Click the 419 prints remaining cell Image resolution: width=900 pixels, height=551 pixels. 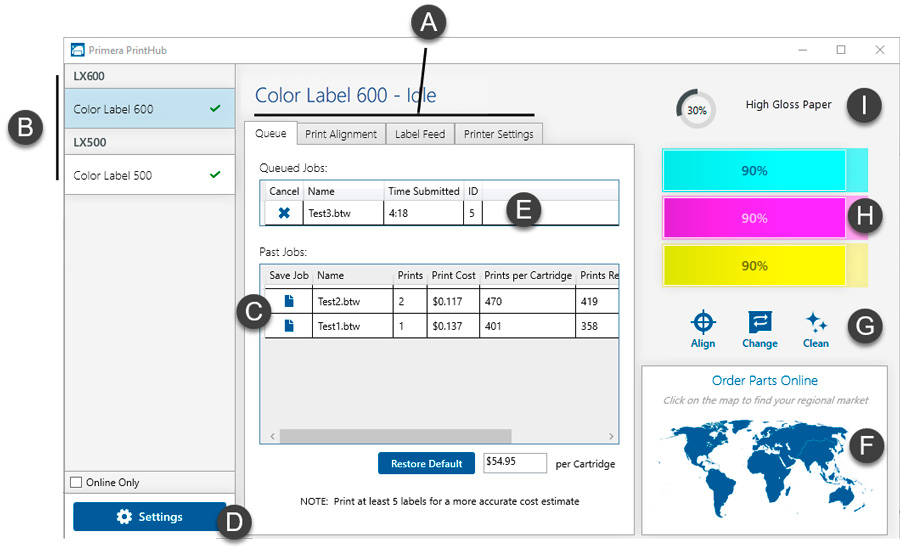tap(597, 301)
